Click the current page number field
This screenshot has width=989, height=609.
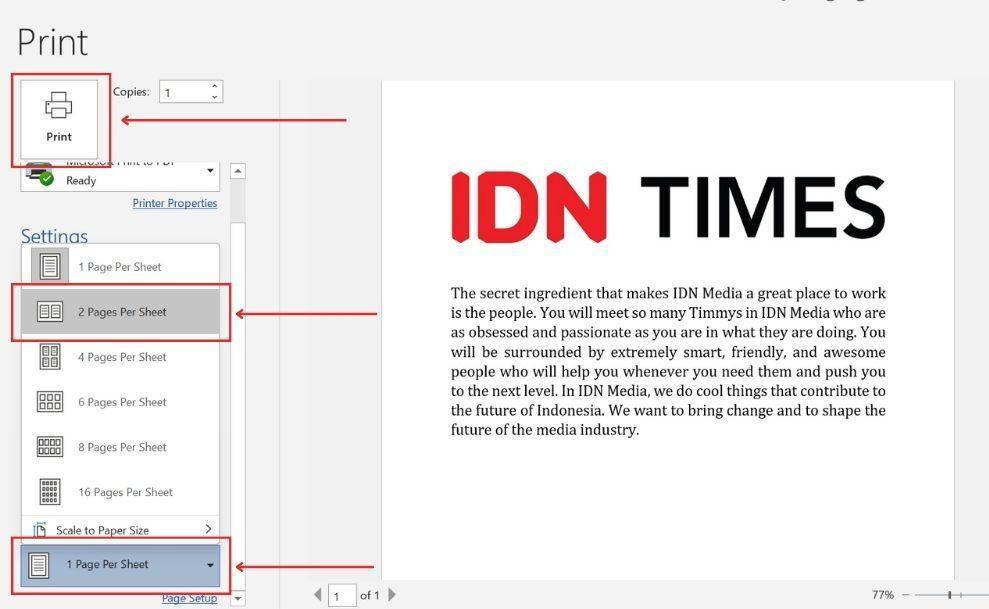tap(342, 596)
